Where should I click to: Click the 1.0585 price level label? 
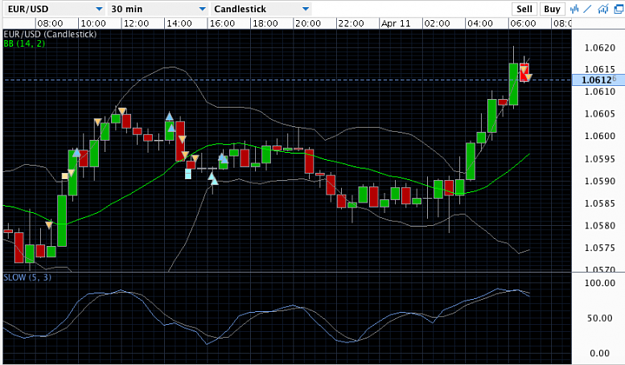click(x=600, y=204)
